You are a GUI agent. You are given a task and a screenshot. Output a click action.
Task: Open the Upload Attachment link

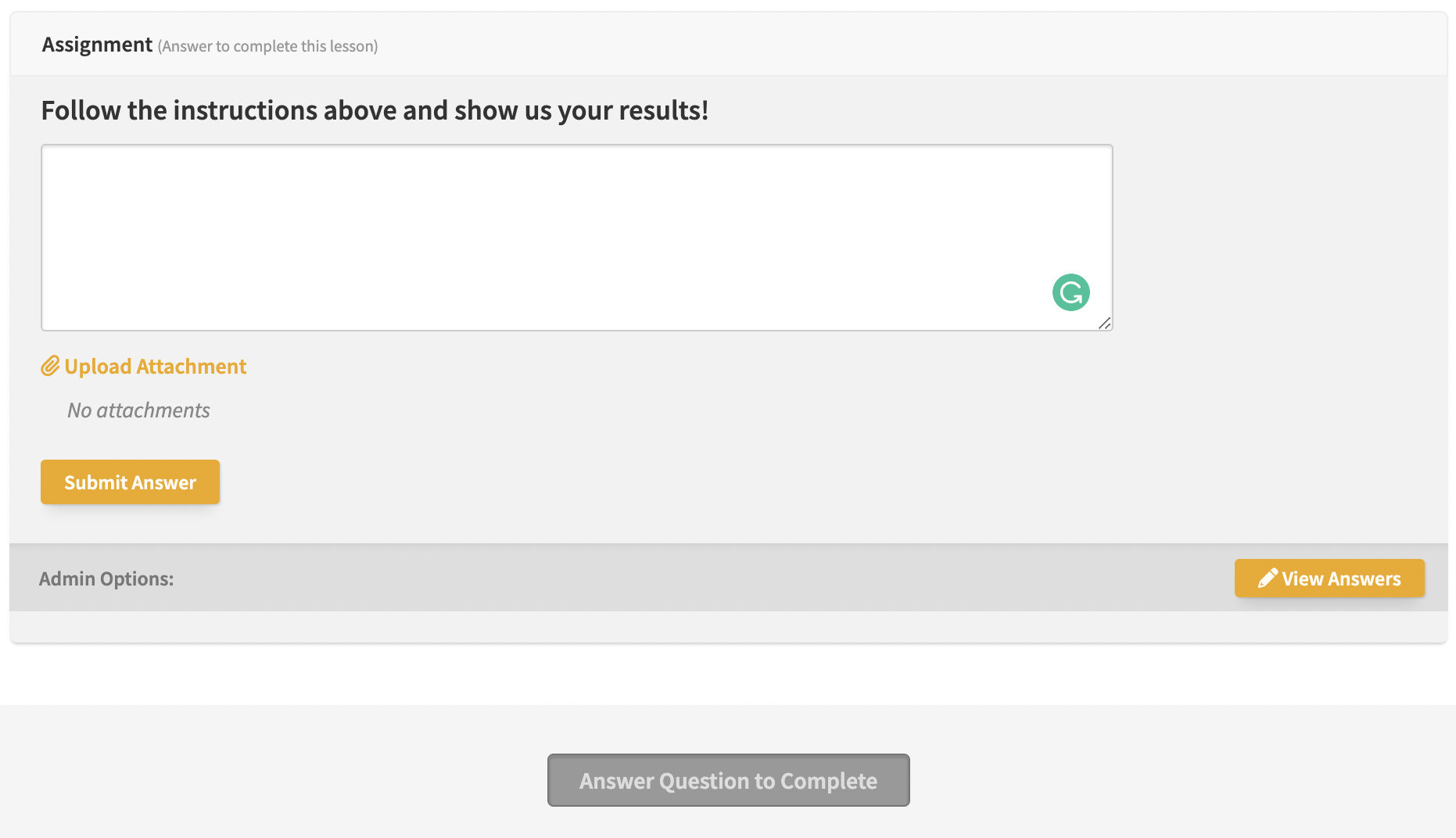(x=144, y=366)
